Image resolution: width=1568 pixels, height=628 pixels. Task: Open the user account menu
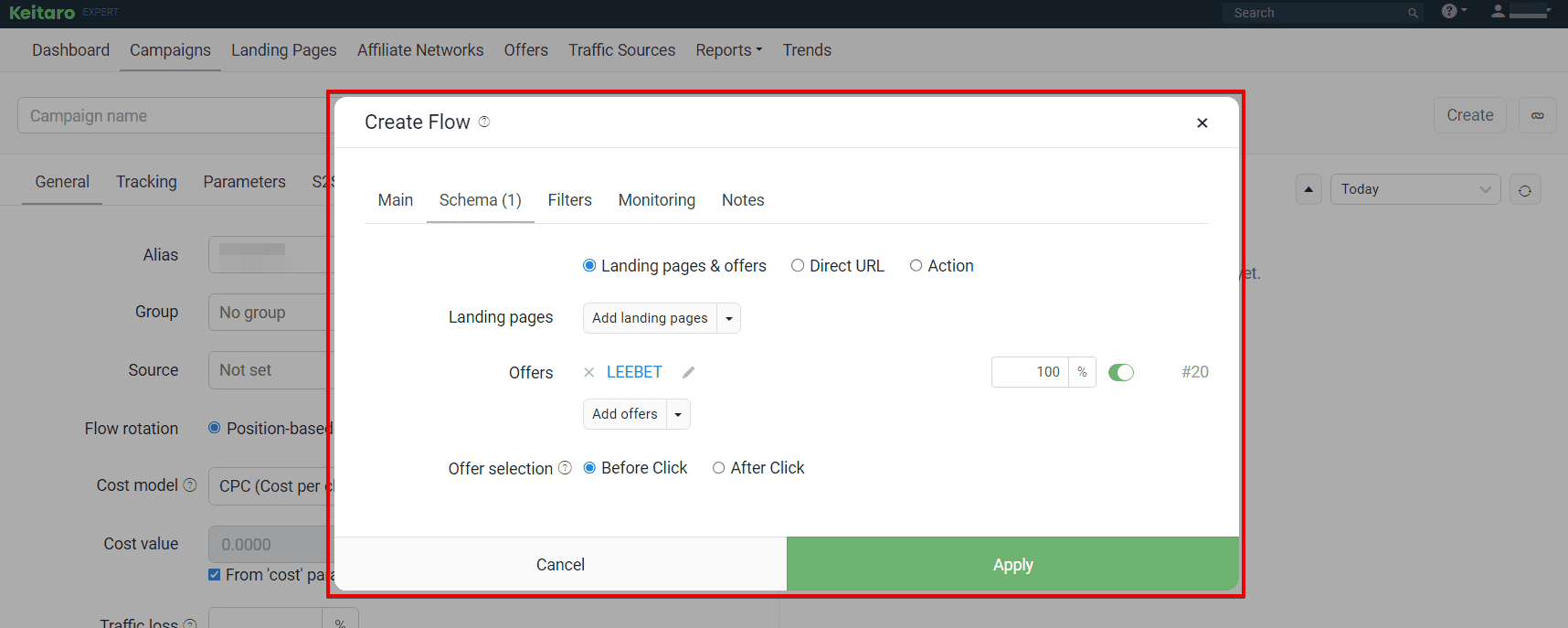1520,11
